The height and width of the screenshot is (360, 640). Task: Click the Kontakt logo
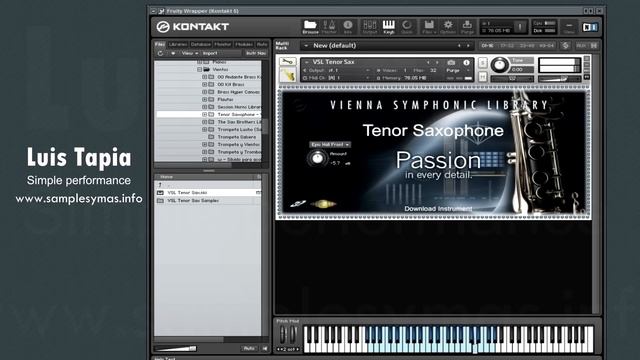click(x=193, y=27)
